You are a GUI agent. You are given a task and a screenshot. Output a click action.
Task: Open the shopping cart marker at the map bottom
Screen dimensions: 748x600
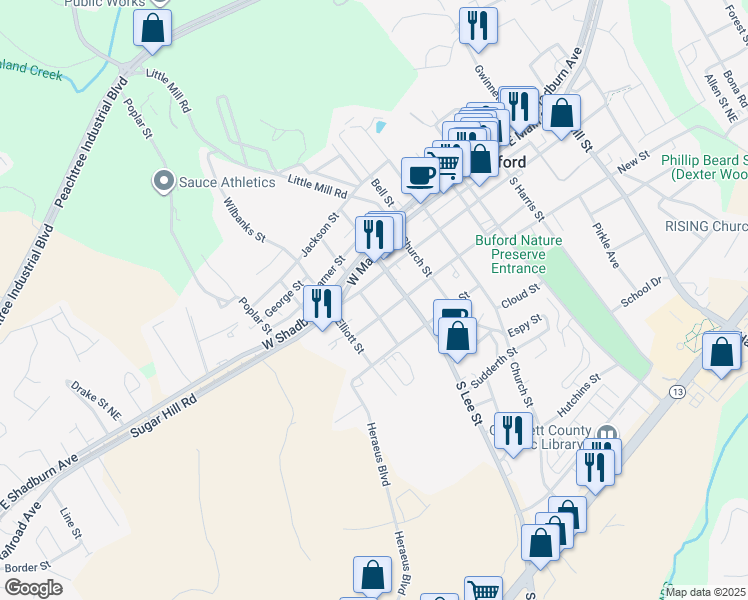pos(483,590)
